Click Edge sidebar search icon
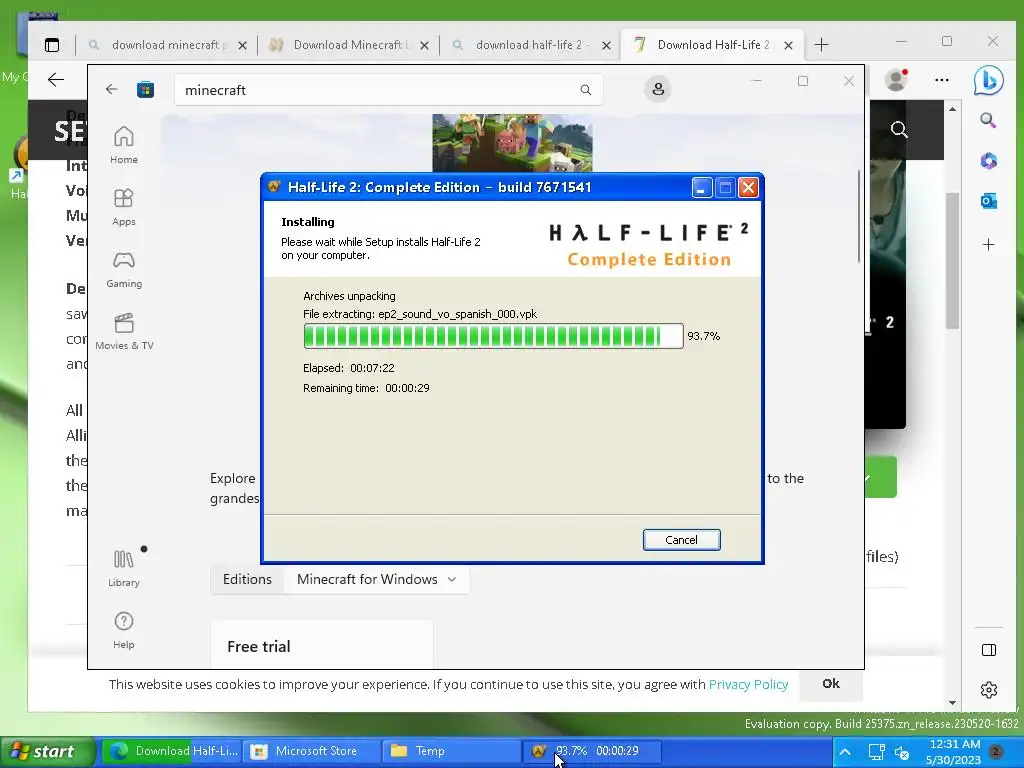 click(x=988, y=120)
